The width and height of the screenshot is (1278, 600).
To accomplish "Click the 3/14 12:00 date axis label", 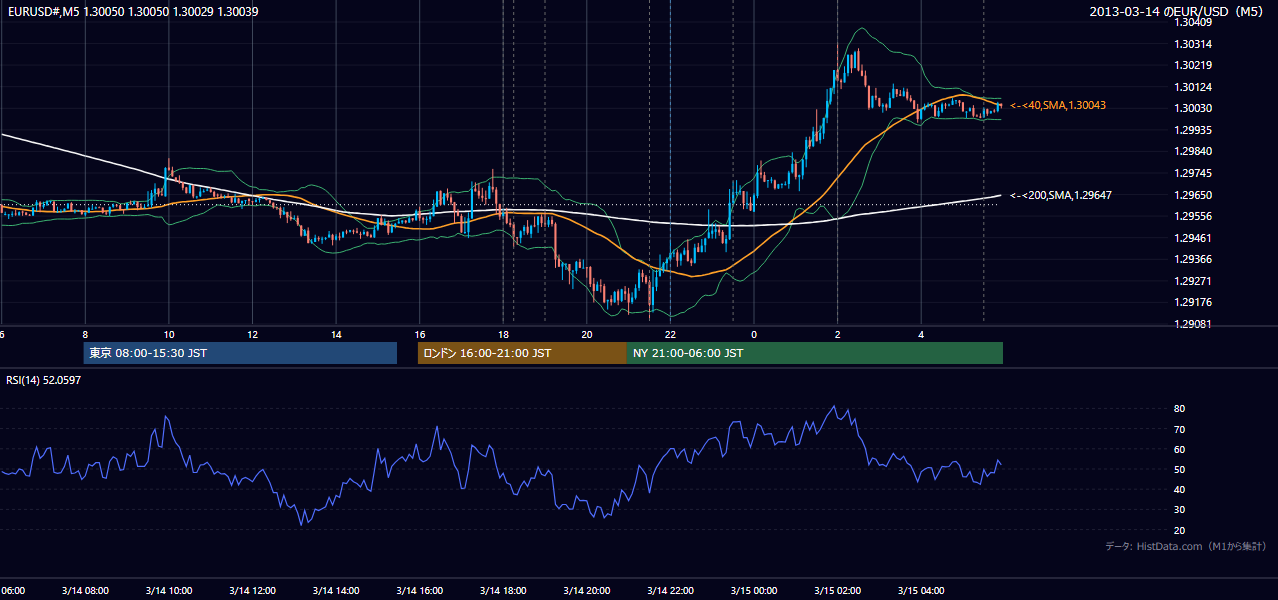I will point(252,590).
